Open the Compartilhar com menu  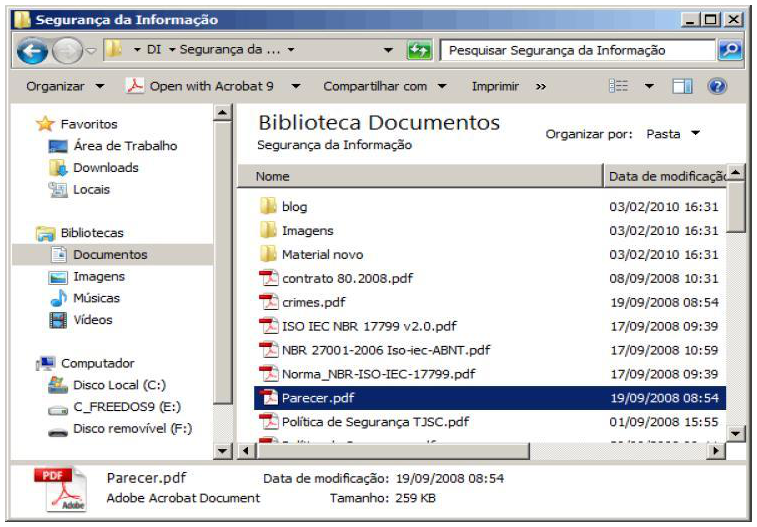pyautogui.click(x=384, y=86)
